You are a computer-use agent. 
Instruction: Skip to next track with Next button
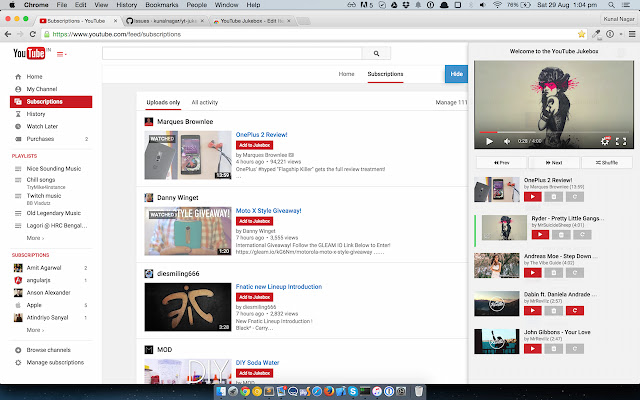pyautogui.click(x=554, y=162)
